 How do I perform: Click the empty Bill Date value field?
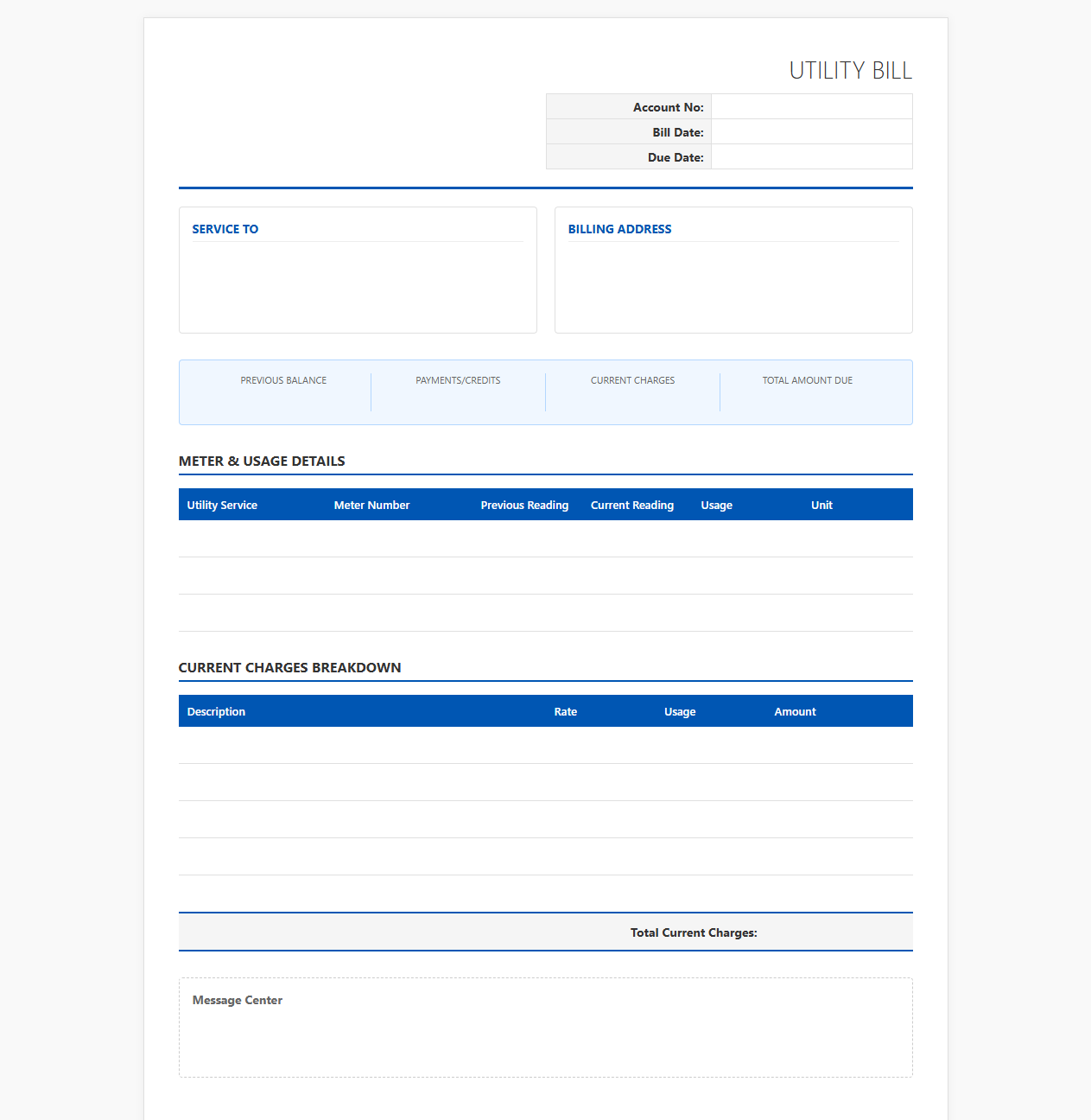click(811, 132)
